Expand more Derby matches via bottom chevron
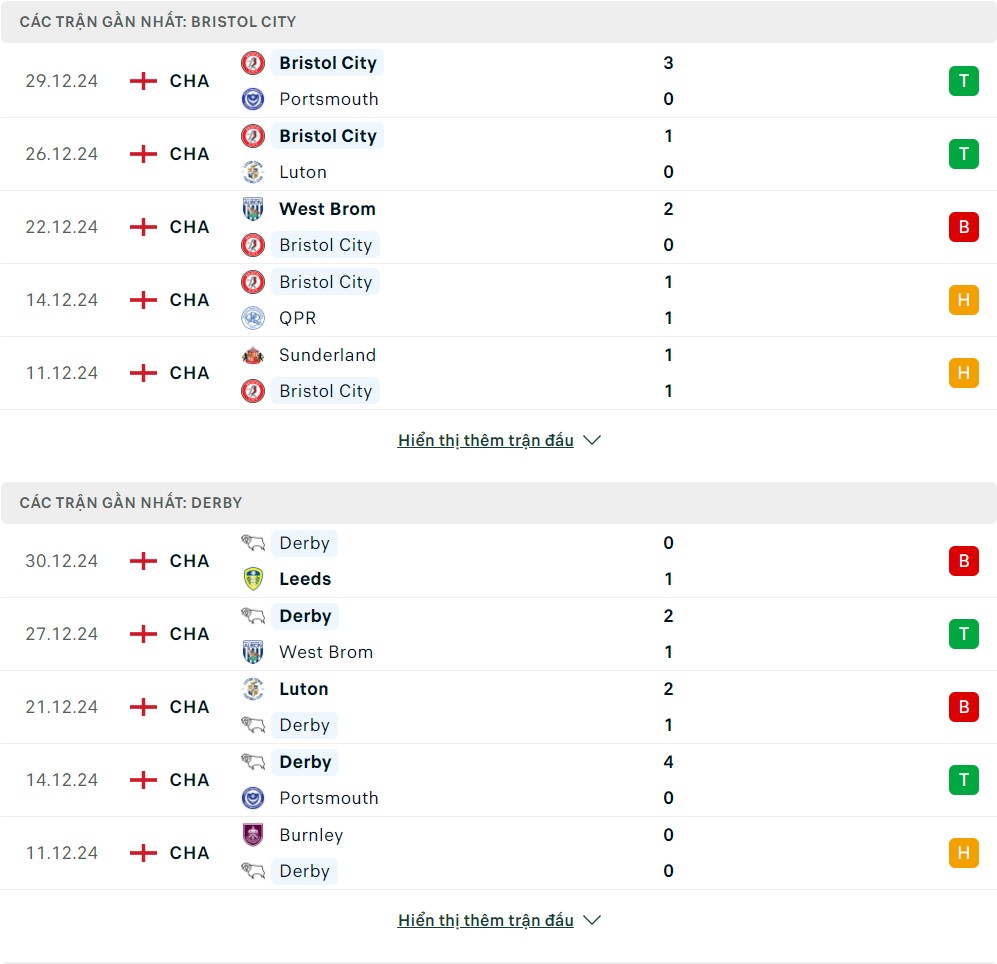Image resolution: width=997 pixels, height=964 pixels. tap(592, 920)
